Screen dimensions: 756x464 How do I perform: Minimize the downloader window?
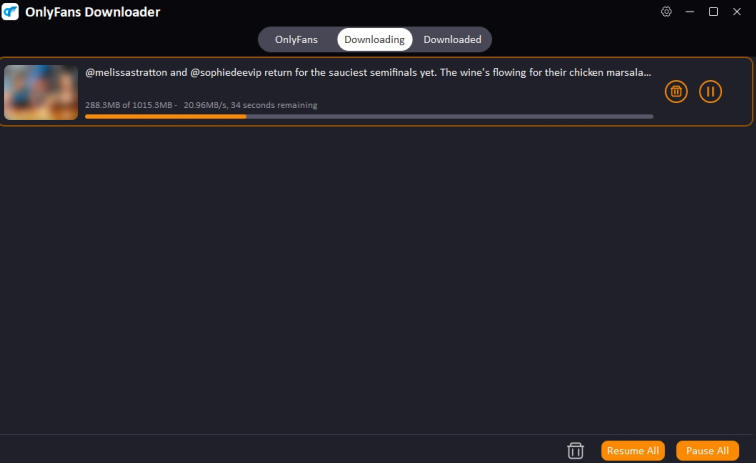pyautogui.click(x=690, y=12)
